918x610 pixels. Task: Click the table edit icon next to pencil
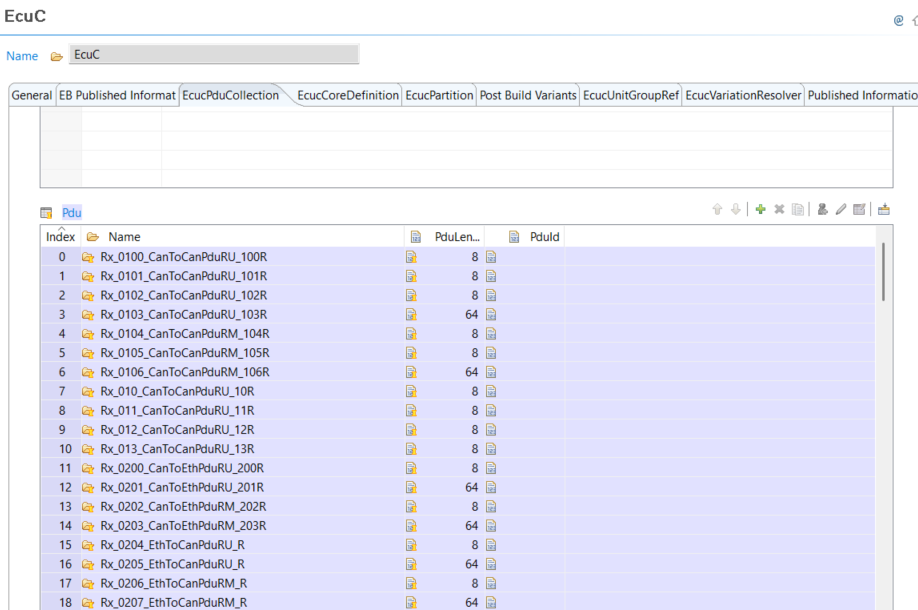click(x=859, y=210)
